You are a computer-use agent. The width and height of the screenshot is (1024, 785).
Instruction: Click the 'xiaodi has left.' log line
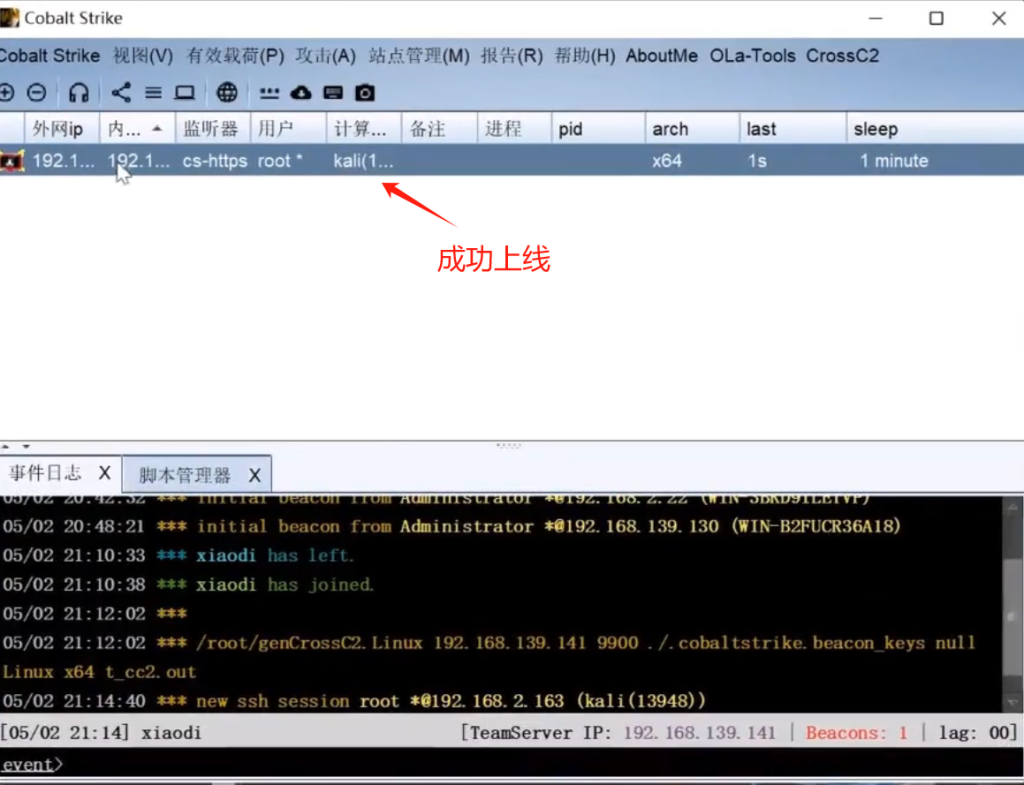coord(178,556)
